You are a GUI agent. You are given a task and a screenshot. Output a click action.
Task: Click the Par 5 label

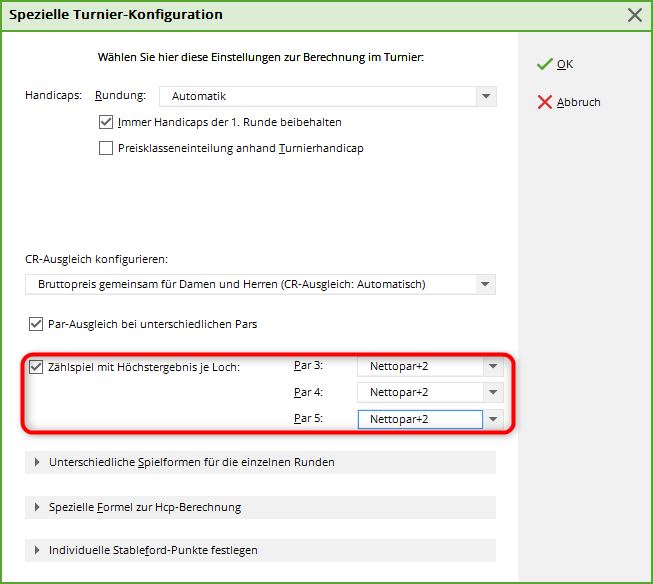309,418
